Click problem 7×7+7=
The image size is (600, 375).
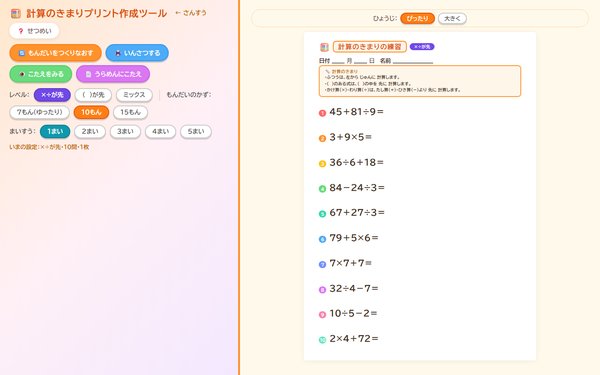(x=350, y=263)
